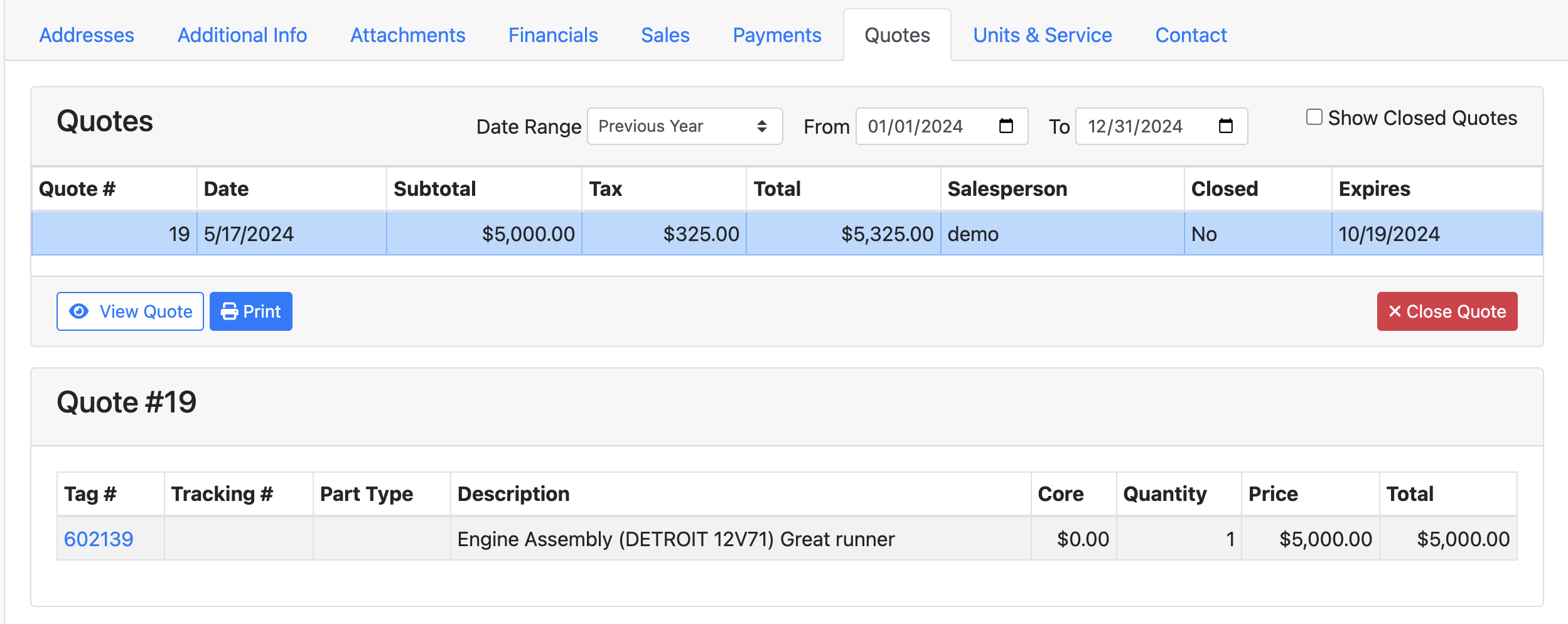The height and width of the screenshot is (624, 1568).
Task: Click the calendar icon in To date field
Action: coord(1225,126)
